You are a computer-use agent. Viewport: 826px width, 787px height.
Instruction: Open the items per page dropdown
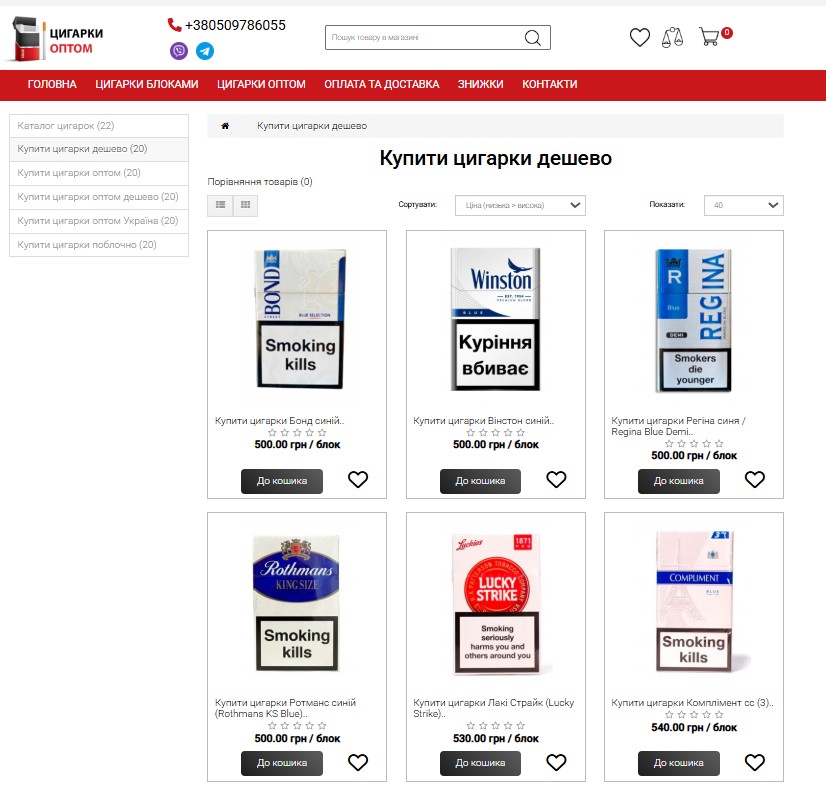click(x=743, y=205)
